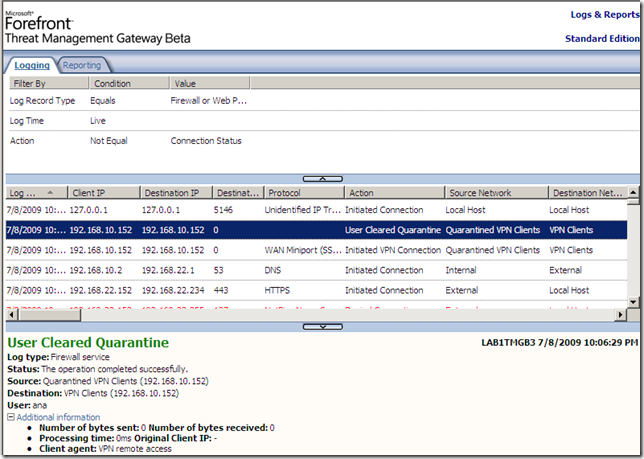
Task: Switch to the Logging tab
Action: (32, 65)
